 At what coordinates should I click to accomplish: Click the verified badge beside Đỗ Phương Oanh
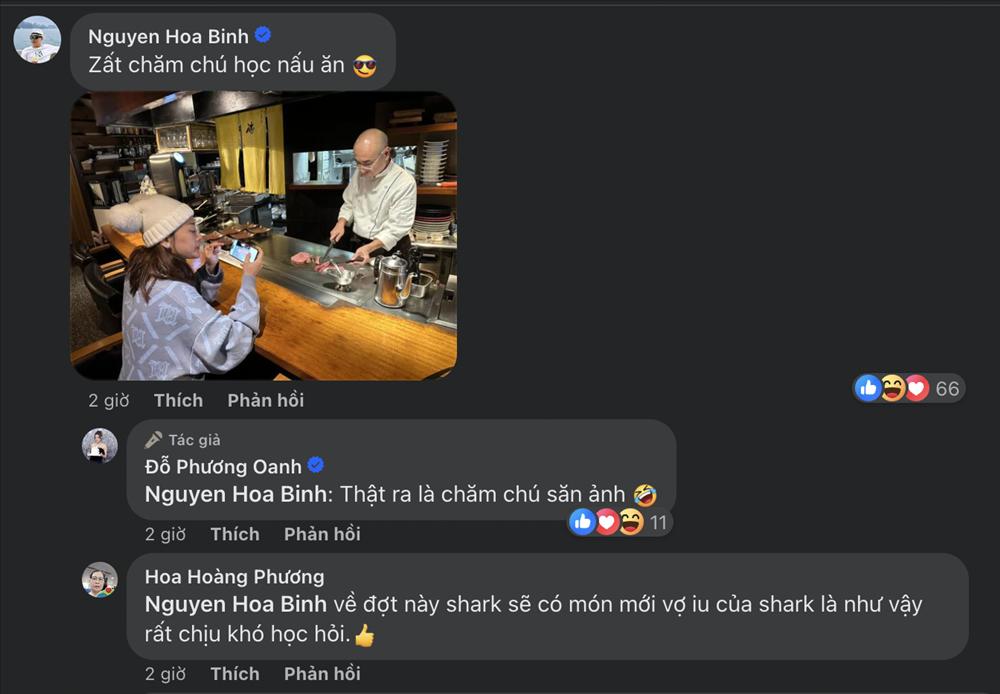pyautogui.click(x=315, y=465)
